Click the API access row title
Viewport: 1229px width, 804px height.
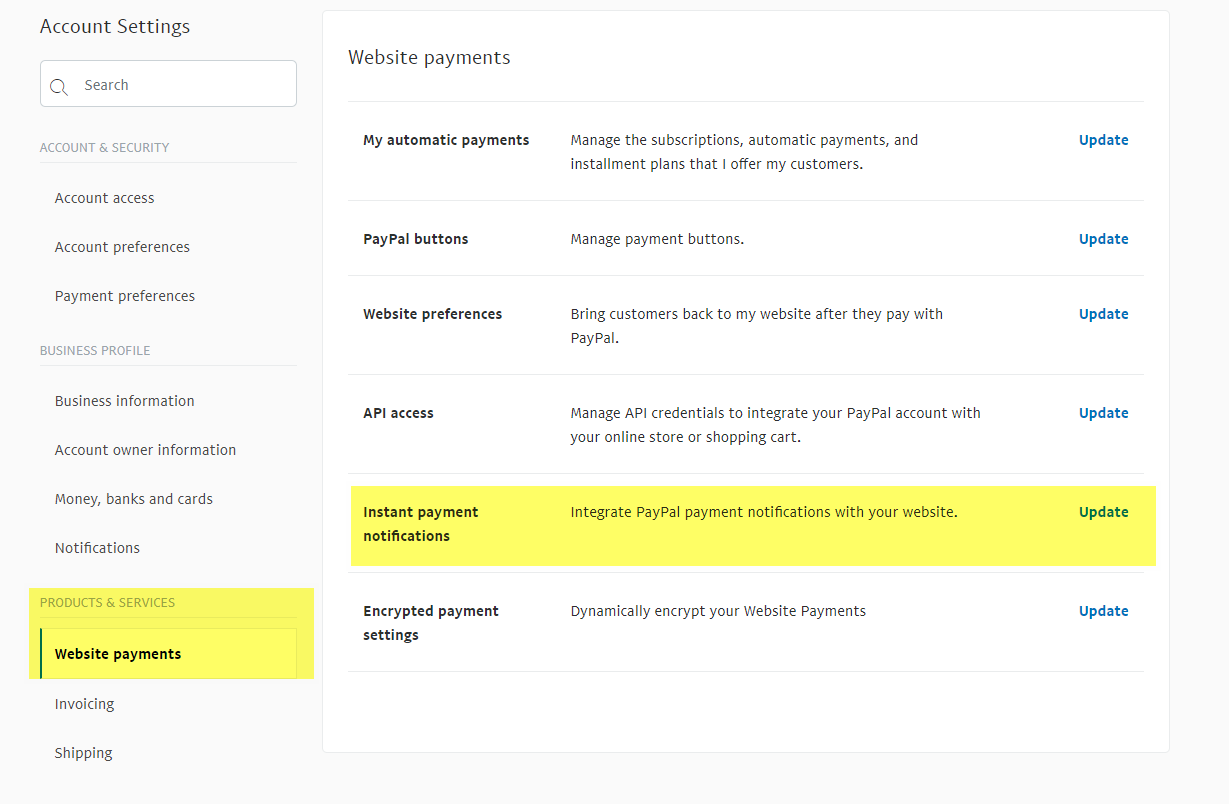[x=398, y=413]
